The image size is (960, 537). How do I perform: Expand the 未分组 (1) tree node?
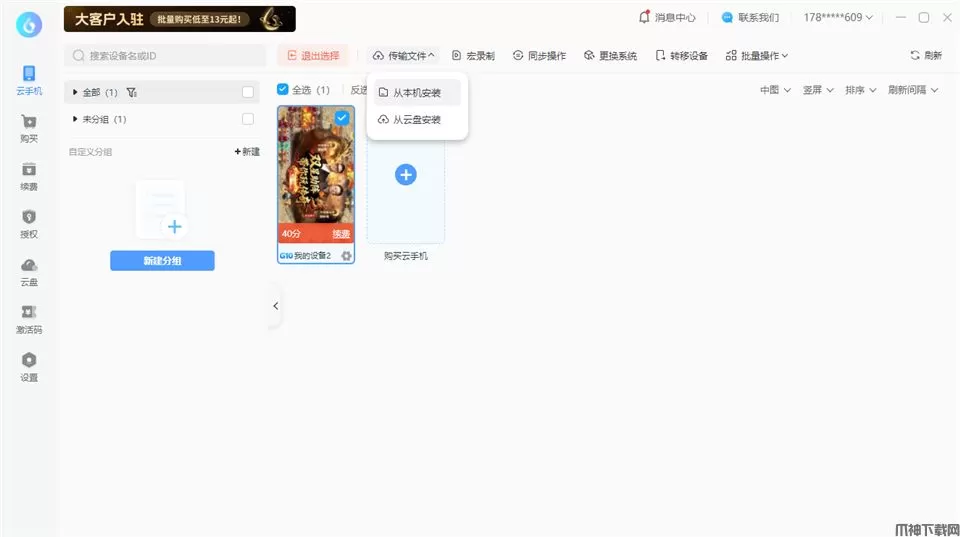[x=75, y=119]
